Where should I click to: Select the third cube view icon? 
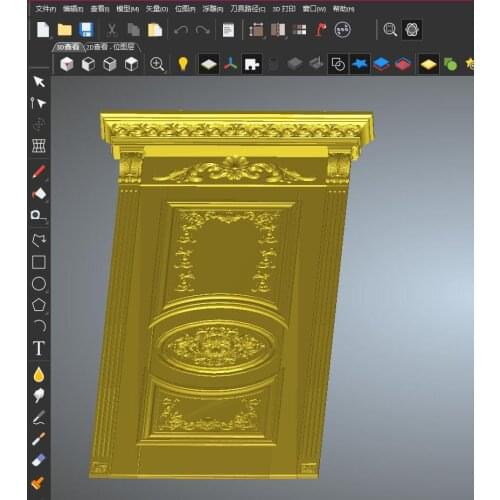(x=110, y=64)
